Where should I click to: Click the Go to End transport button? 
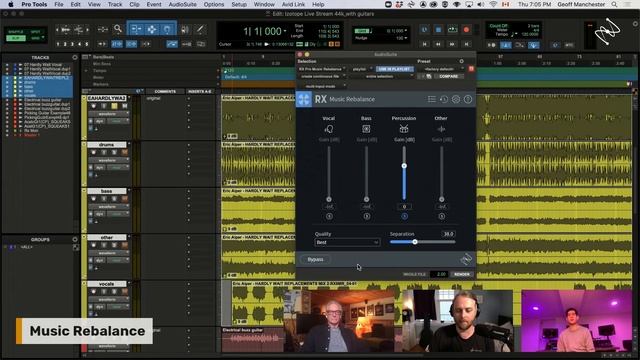click(x=466, y=44)
